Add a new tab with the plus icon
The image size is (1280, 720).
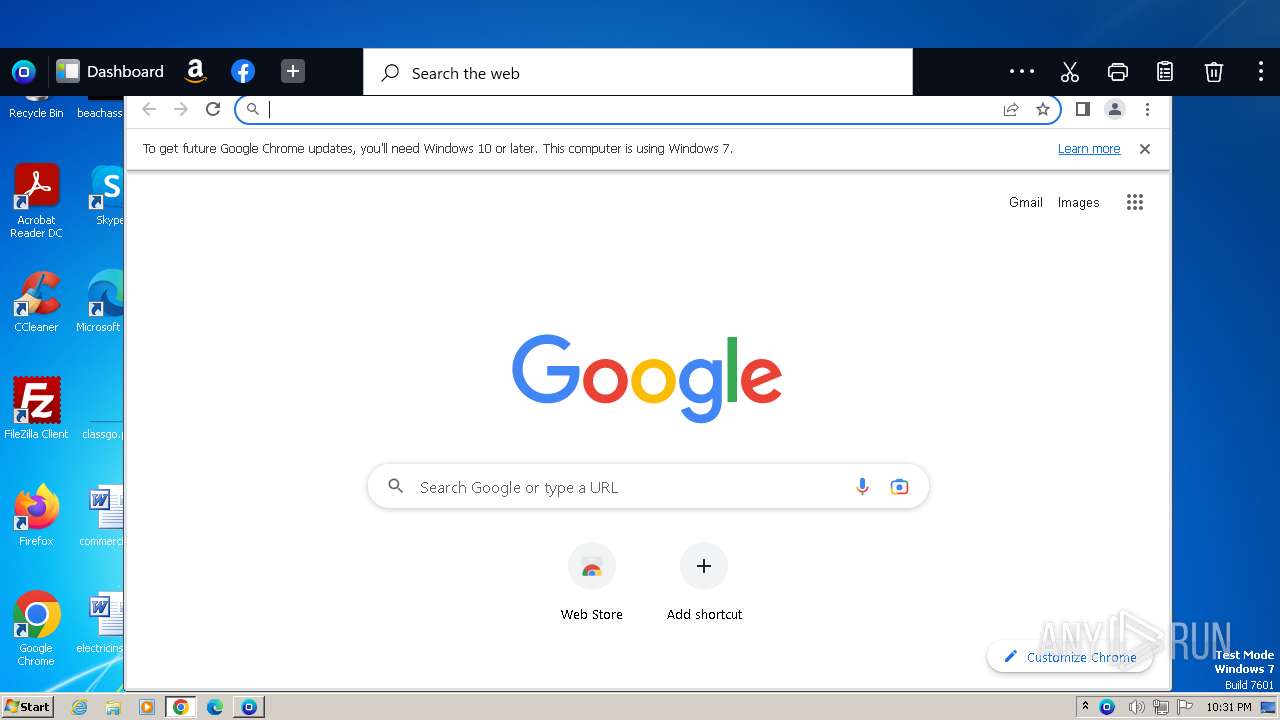(x=292, y=71)
